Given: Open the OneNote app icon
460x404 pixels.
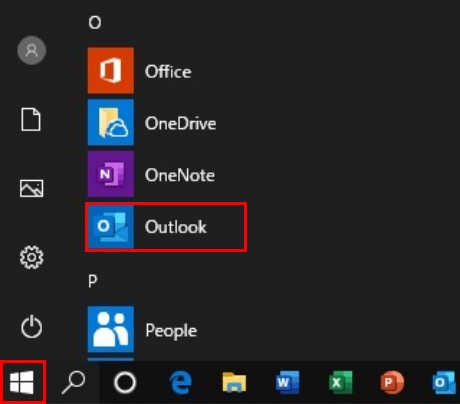Looking at the screenshot, I should coord(111,174).
